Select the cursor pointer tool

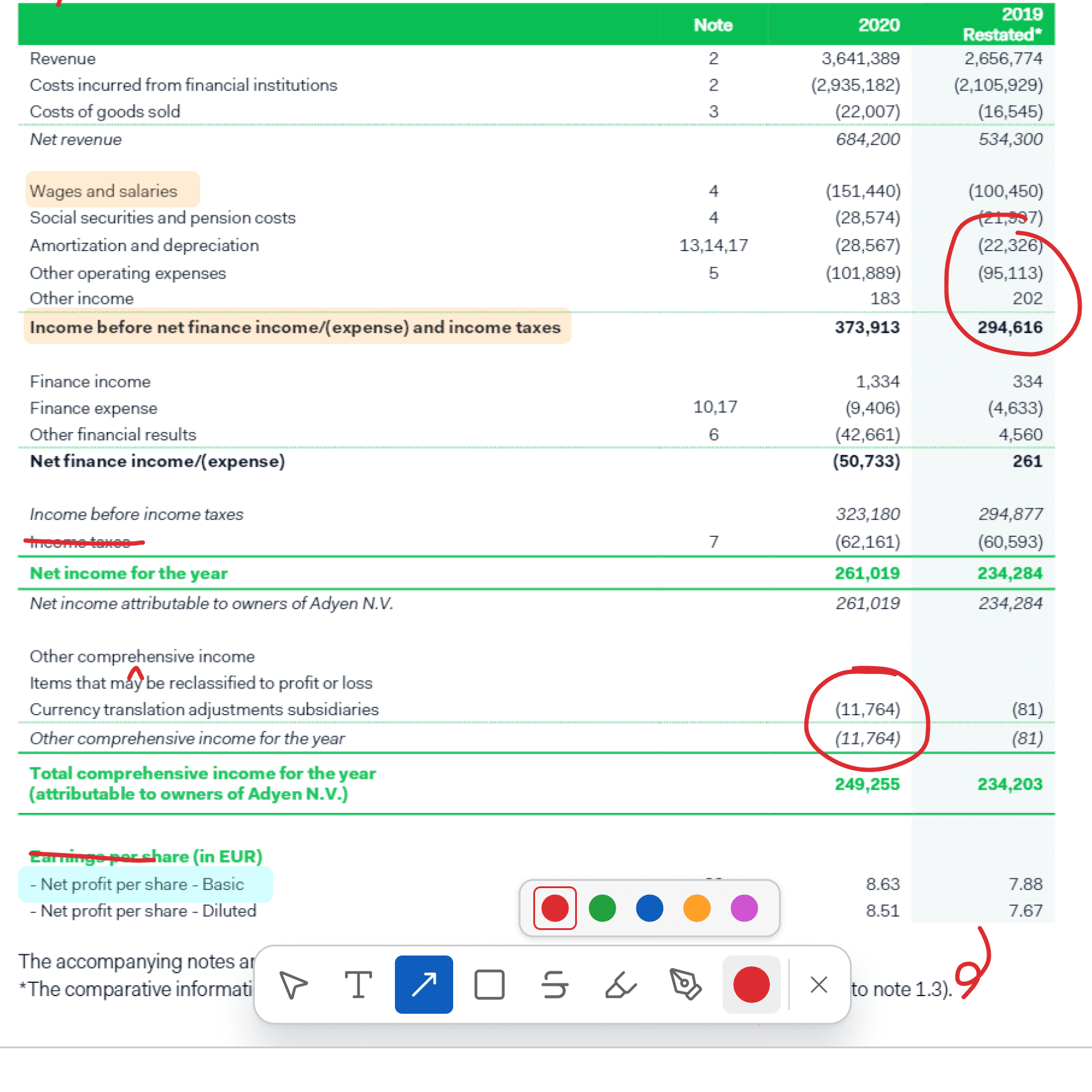[x=293, y=984]
